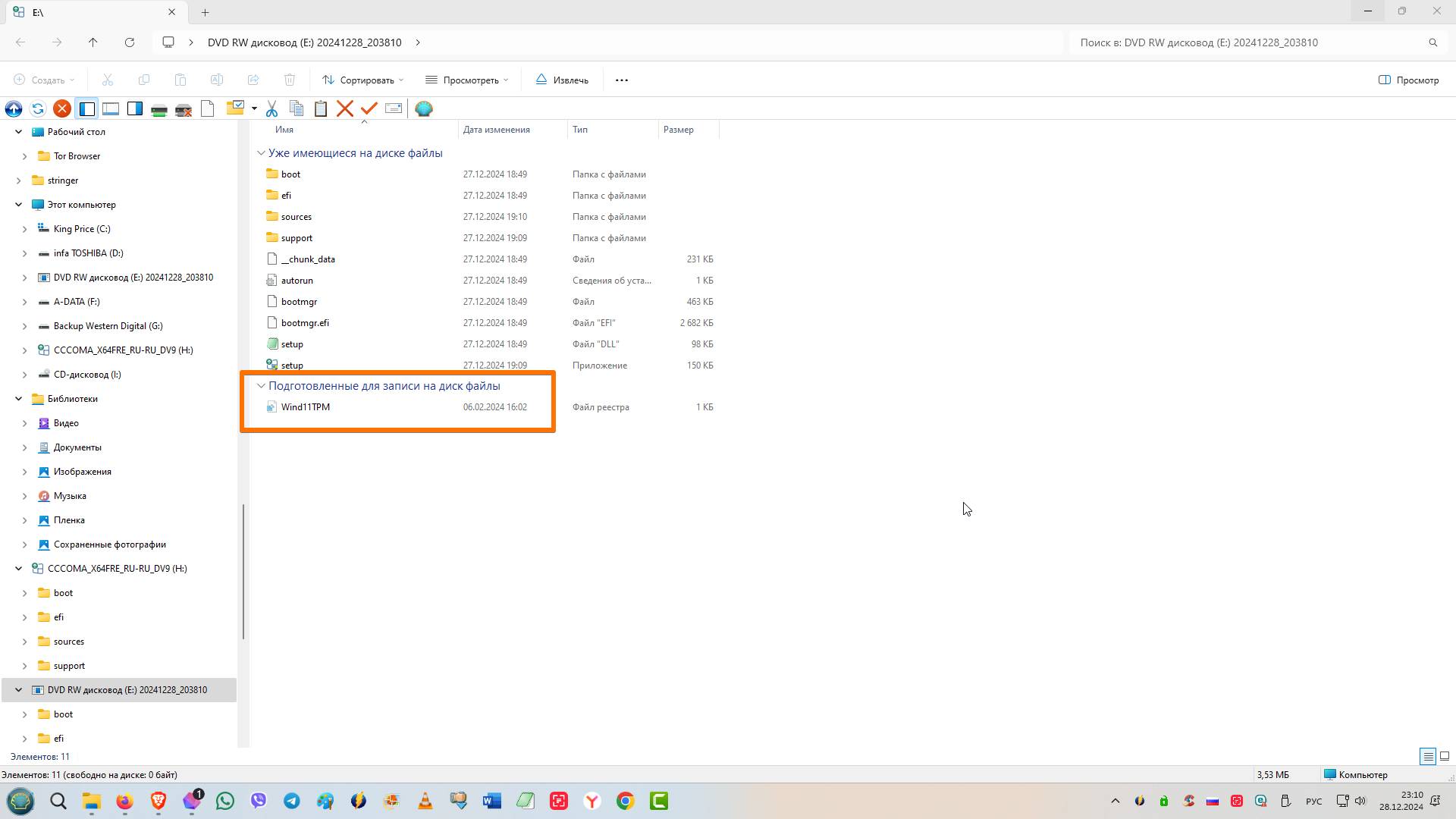Click the search field for DVD RW drive
1456x819 pixels.
point(1244,42)
